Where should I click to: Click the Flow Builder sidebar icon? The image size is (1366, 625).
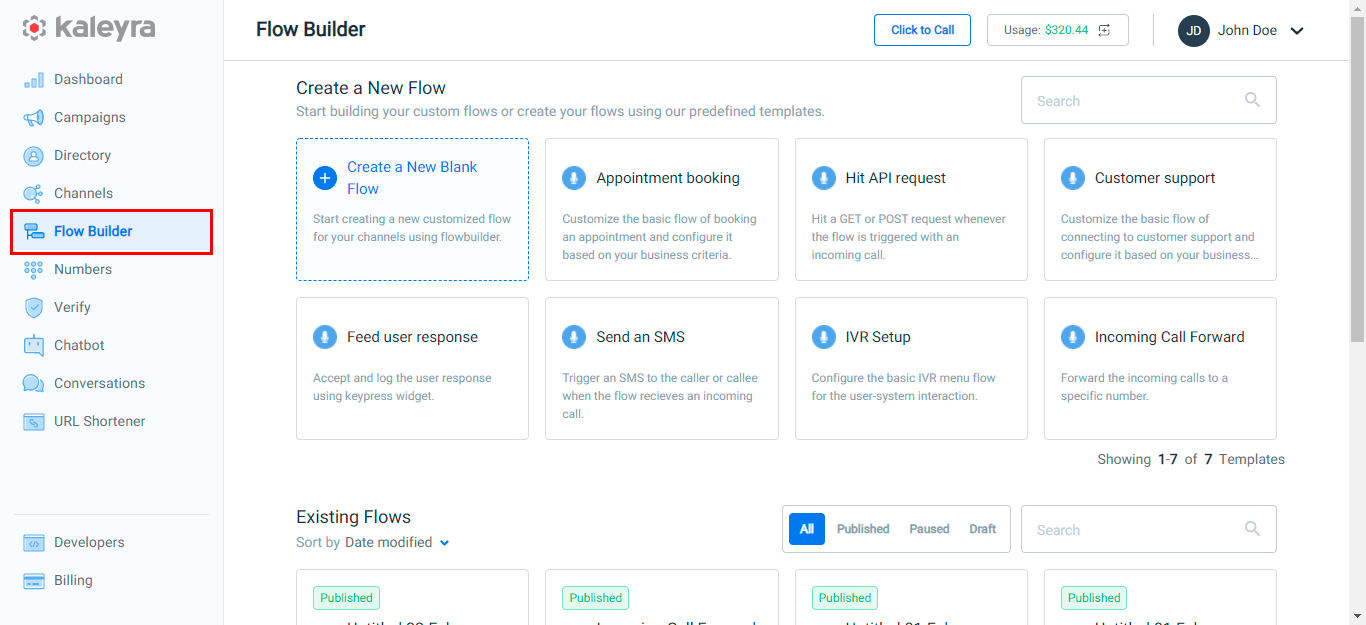pos(34,232)
